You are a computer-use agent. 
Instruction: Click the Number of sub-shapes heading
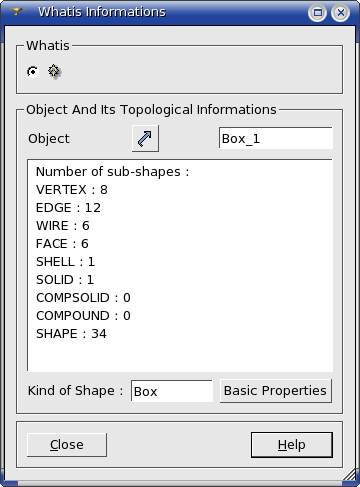pos(112,172)
